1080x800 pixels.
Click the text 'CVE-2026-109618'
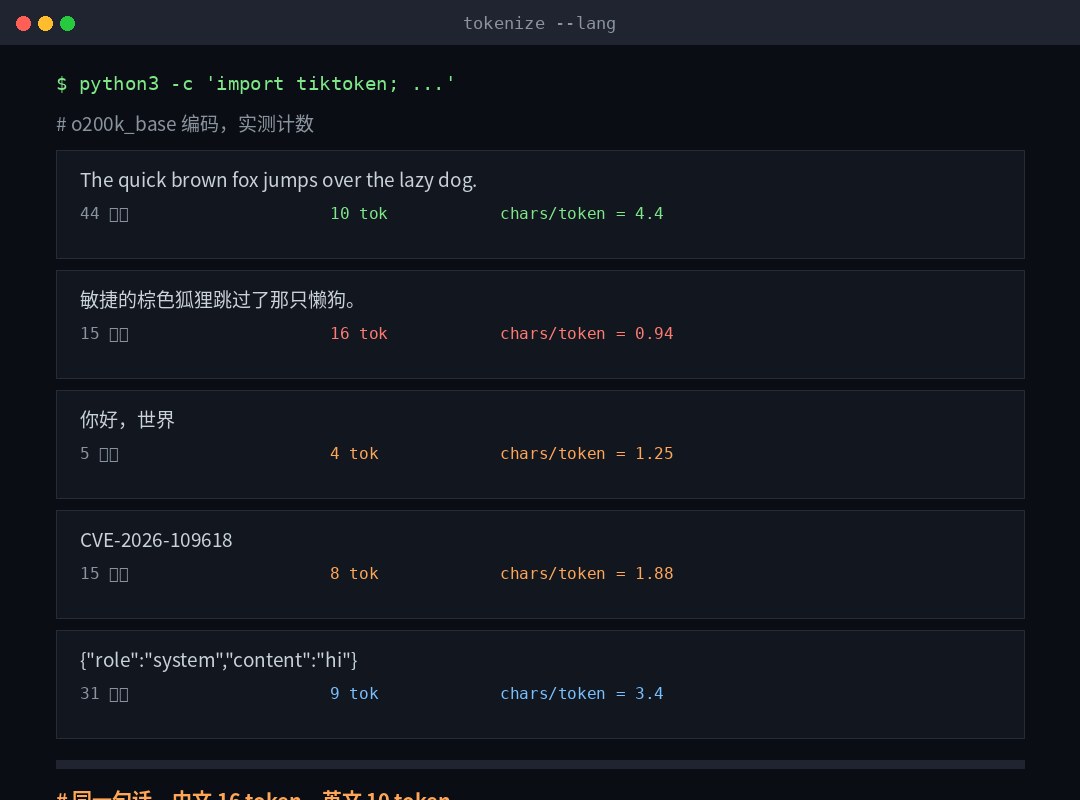point(156,540)
